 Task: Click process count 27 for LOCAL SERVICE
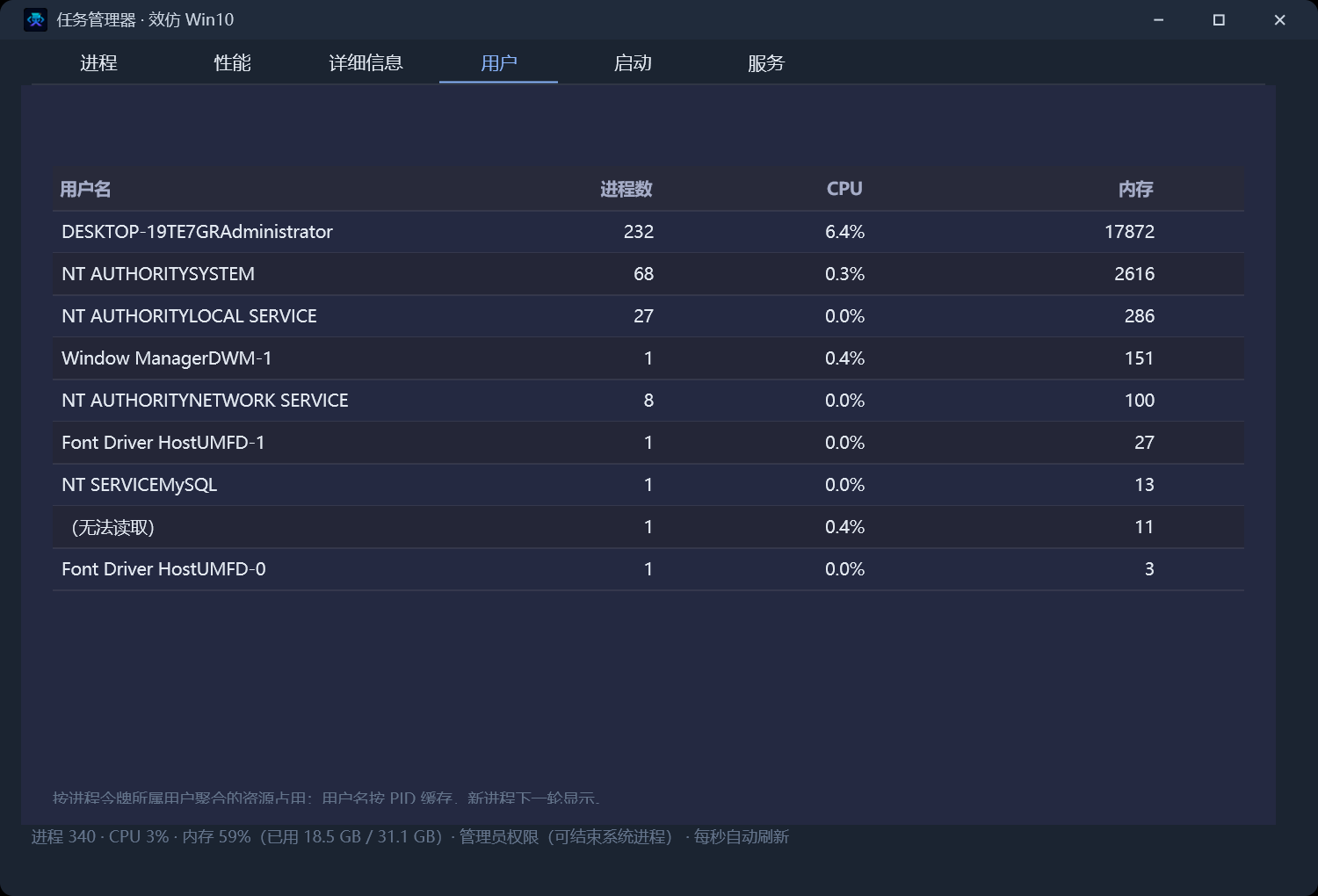click(x=644, y=316)
